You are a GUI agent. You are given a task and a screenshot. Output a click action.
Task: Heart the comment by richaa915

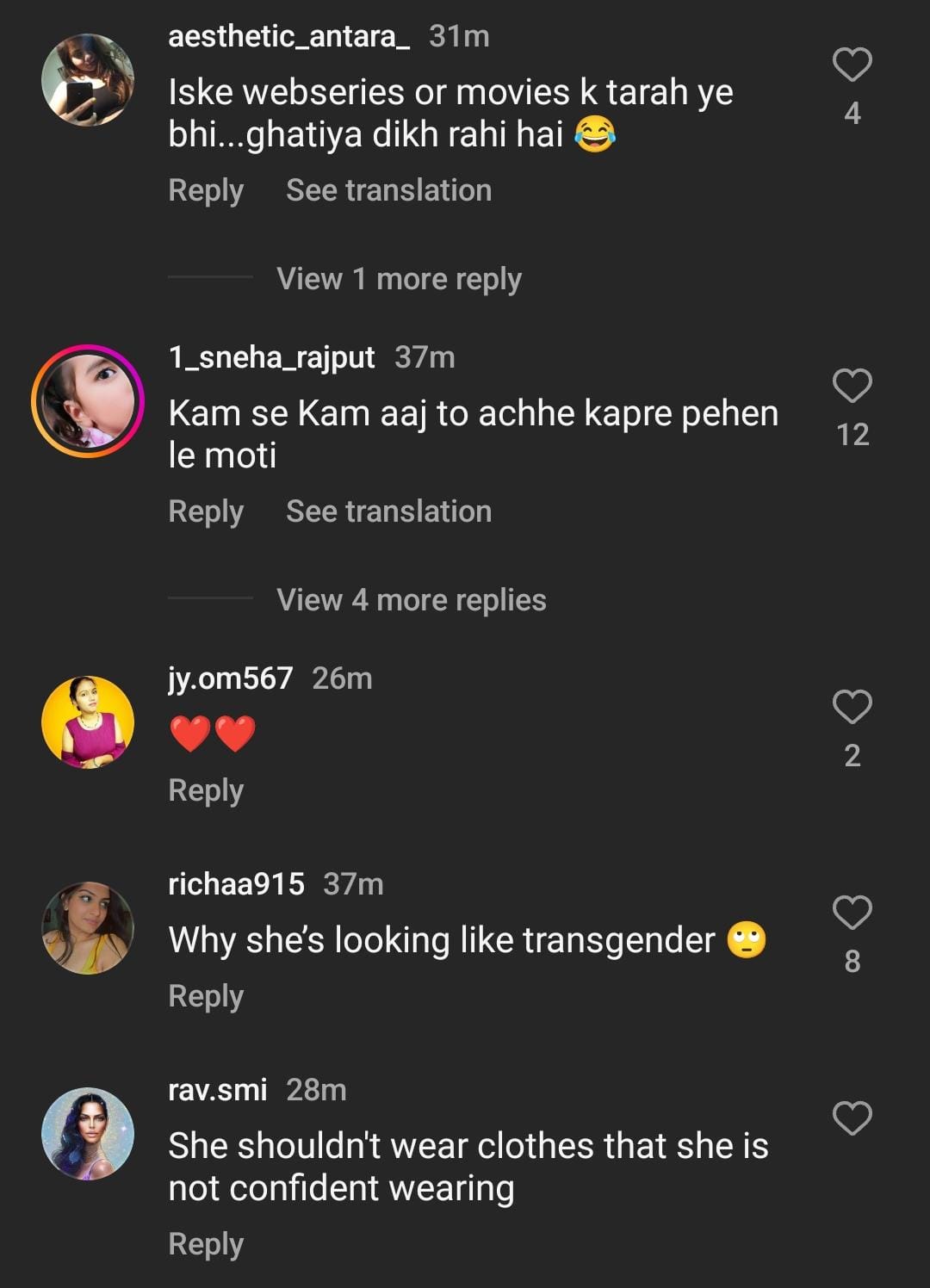pyautogui.click(x=852, y=913)
